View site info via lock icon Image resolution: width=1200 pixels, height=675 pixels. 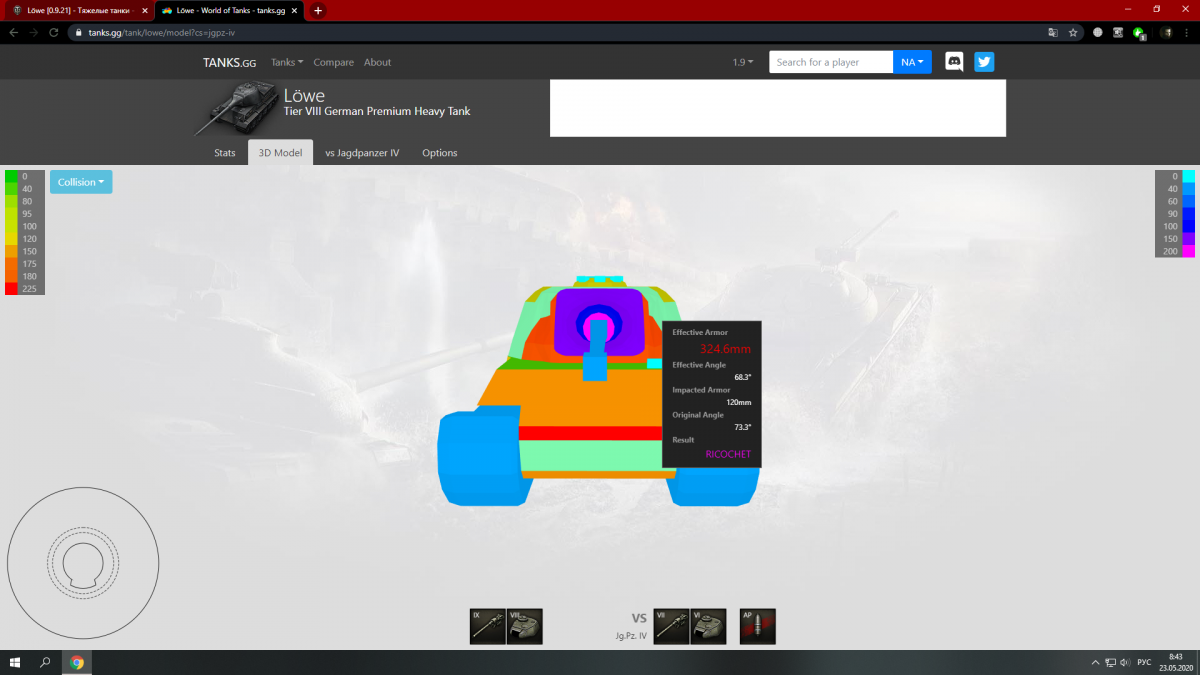pos(79,32)
